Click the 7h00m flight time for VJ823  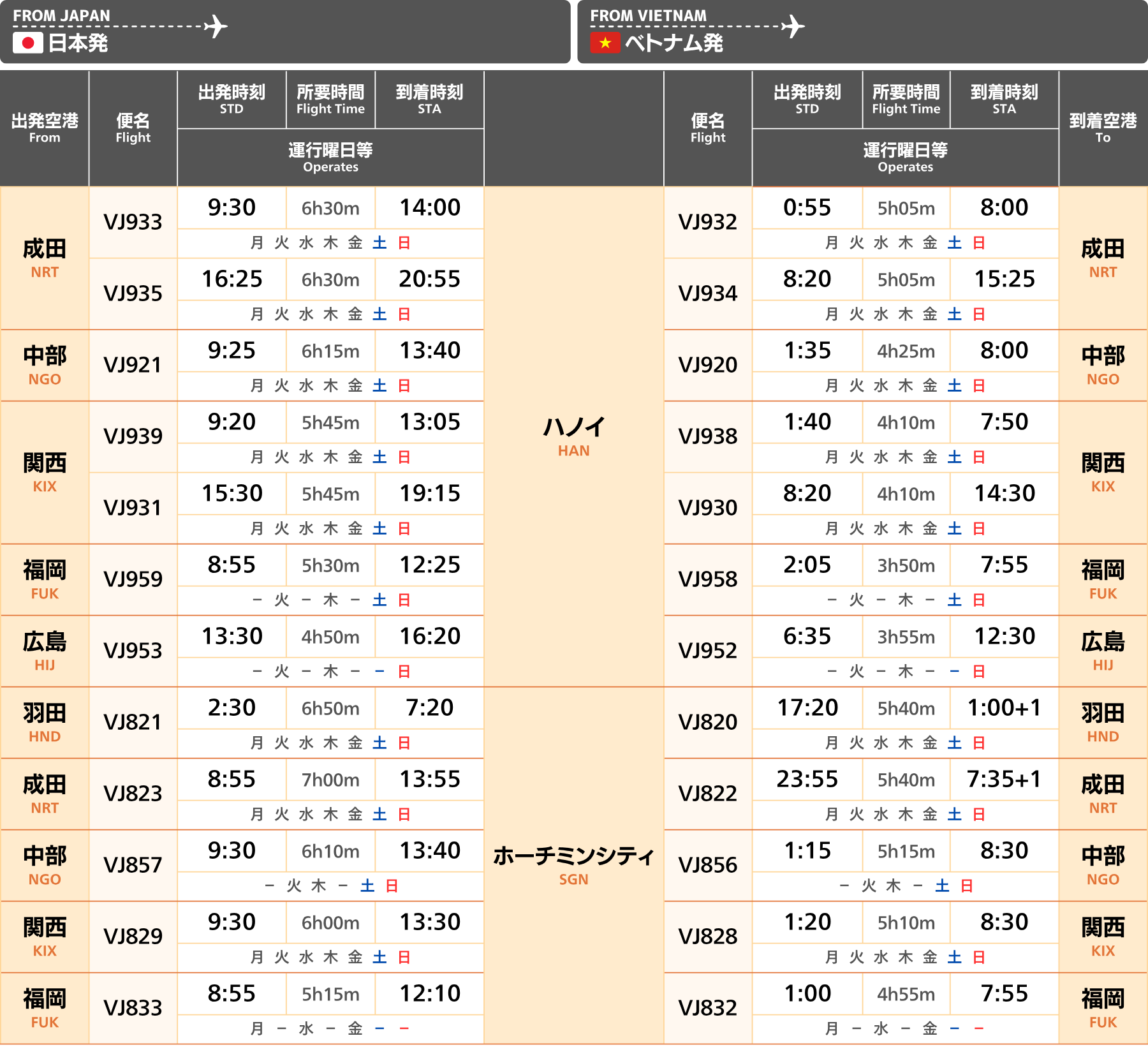330,780
